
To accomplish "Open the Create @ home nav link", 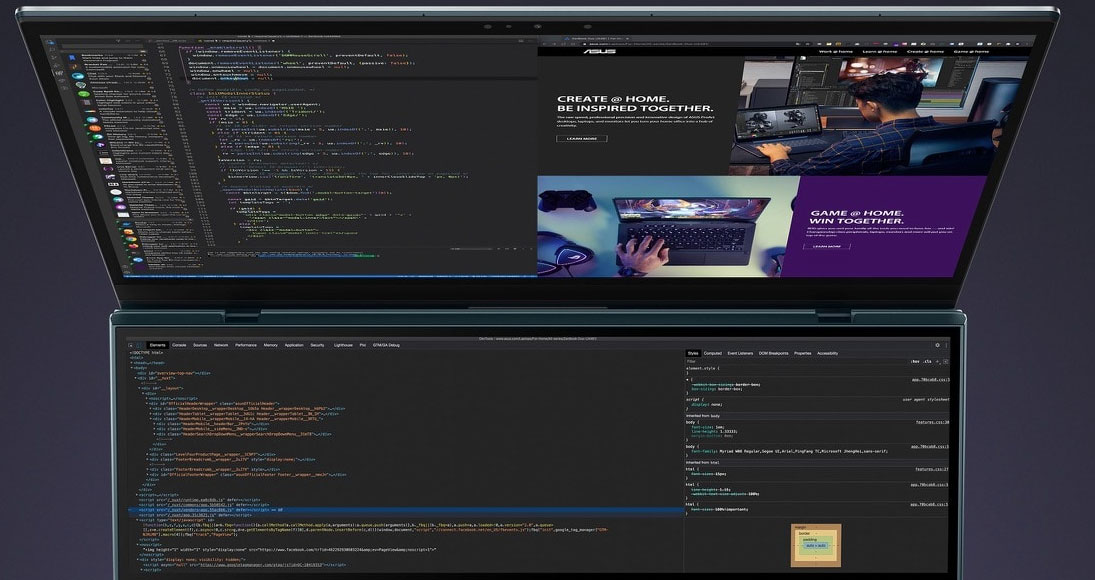I will pyautogui.click(x=925, y=52).
